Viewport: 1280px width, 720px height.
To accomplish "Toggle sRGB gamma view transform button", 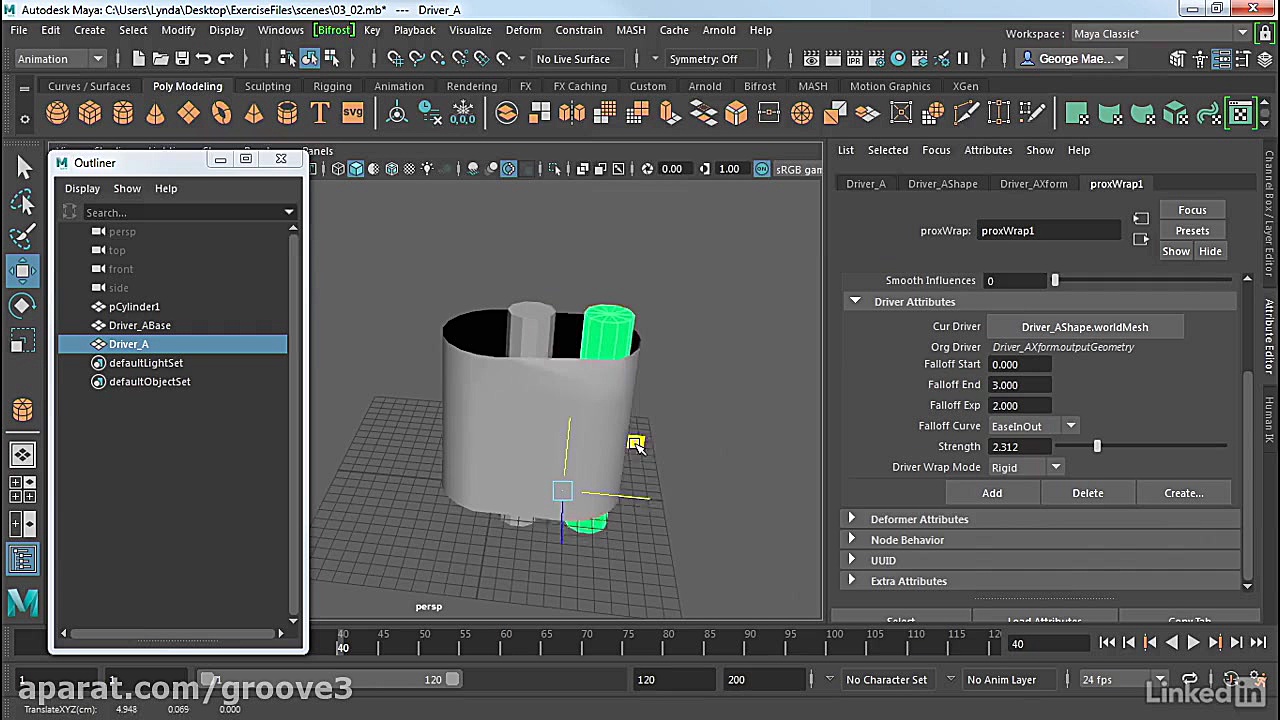I will click(762, 169).
